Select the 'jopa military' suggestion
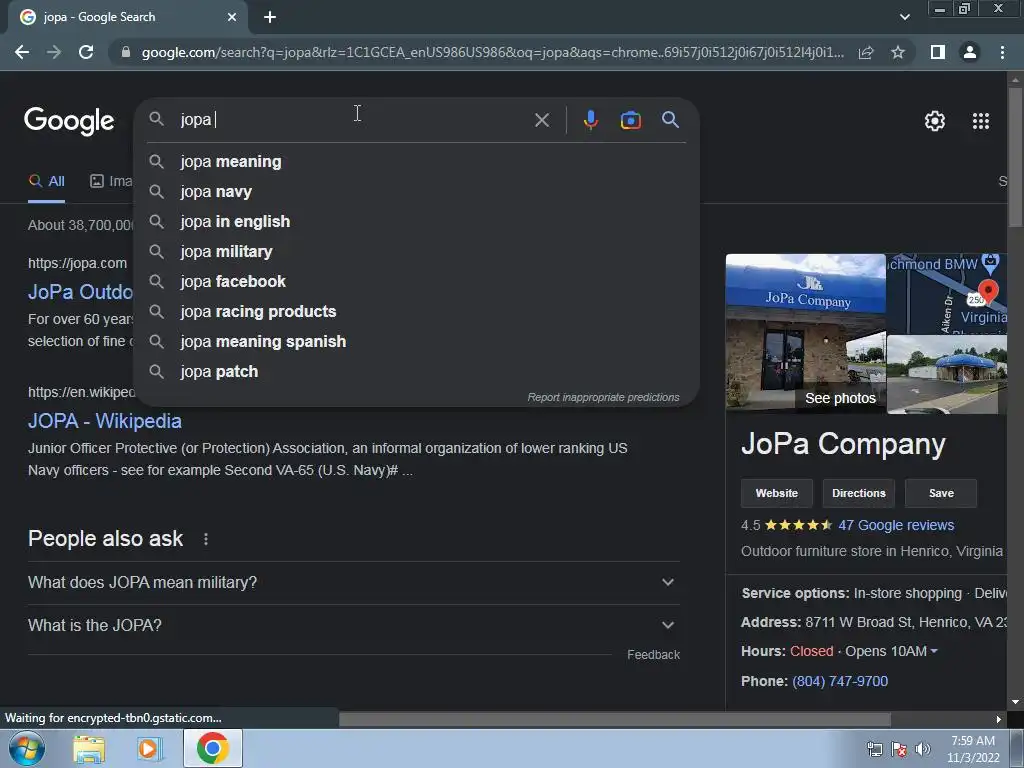 click(x=417, y=251)
